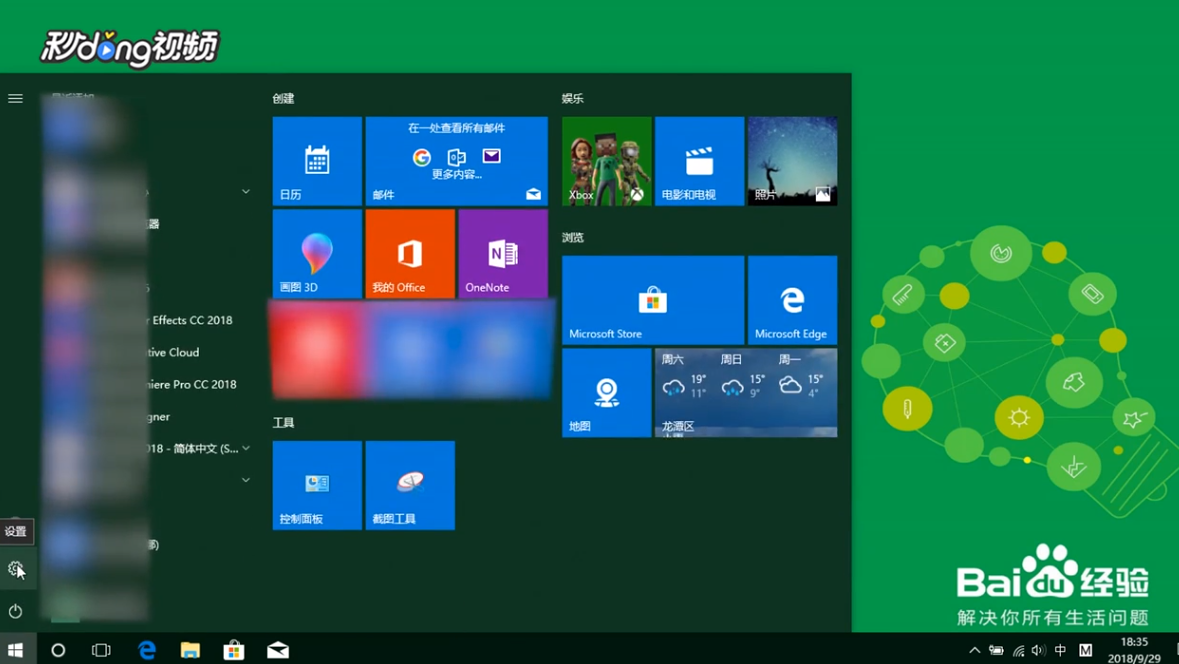This screenshot has height=664, width=1179.
Task: Switch the 中 input language indicator
Action: click(1060, 650)
